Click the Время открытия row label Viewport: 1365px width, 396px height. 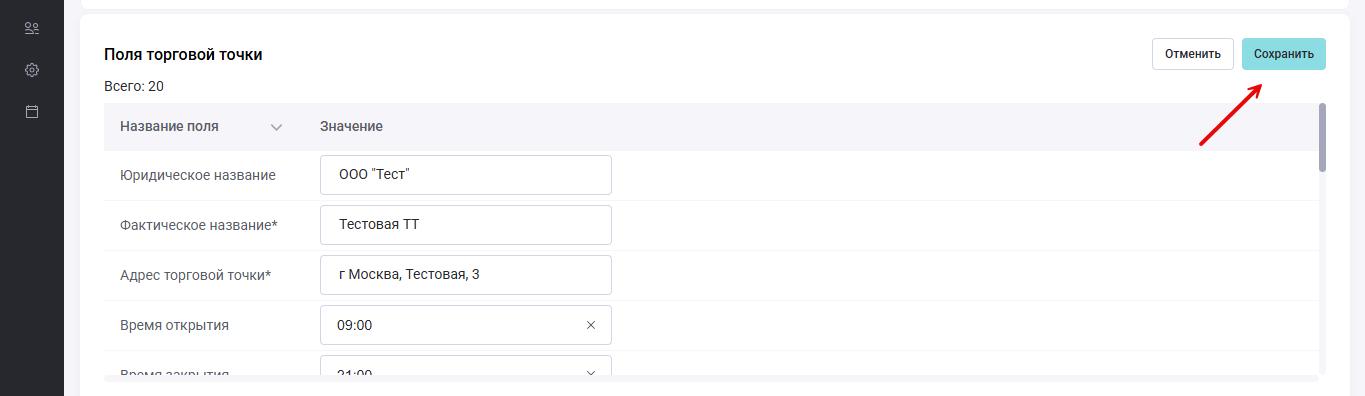(x=174, y=325)
